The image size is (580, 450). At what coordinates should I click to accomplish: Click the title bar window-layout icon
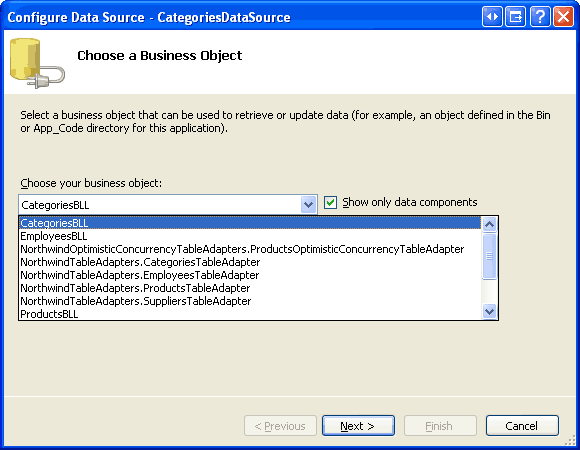pos(516,17)
